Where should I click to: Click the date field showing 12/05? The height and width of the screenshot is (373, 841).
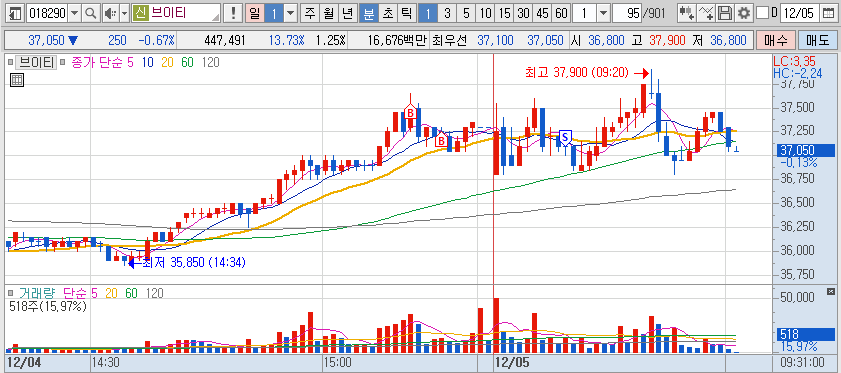point(800,13)
